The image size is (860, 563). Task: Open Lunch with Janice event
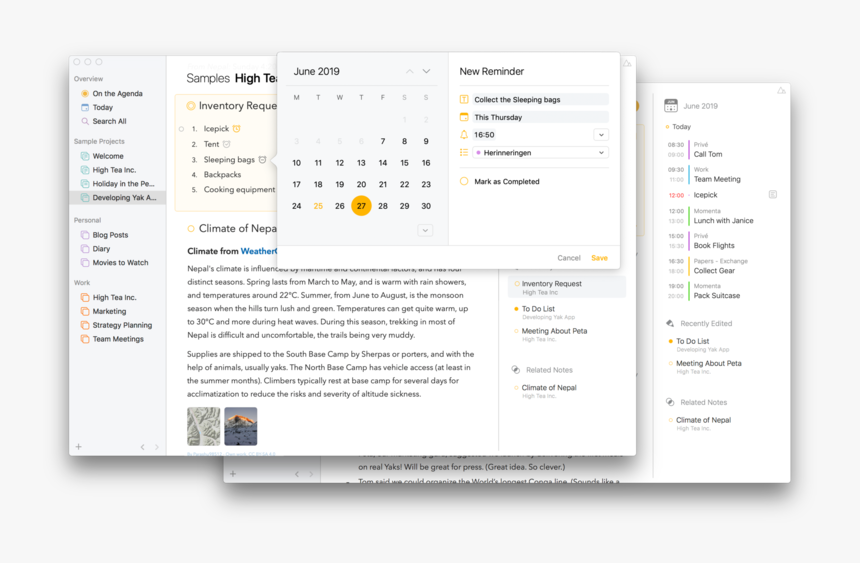point(723,221)
